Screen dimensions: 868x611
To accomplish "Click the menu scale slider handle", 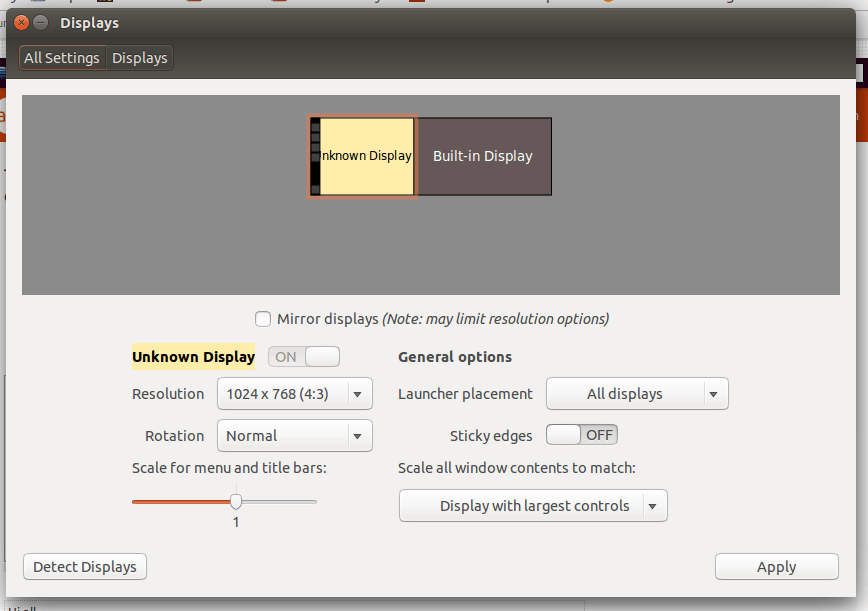I will point(236,501).
